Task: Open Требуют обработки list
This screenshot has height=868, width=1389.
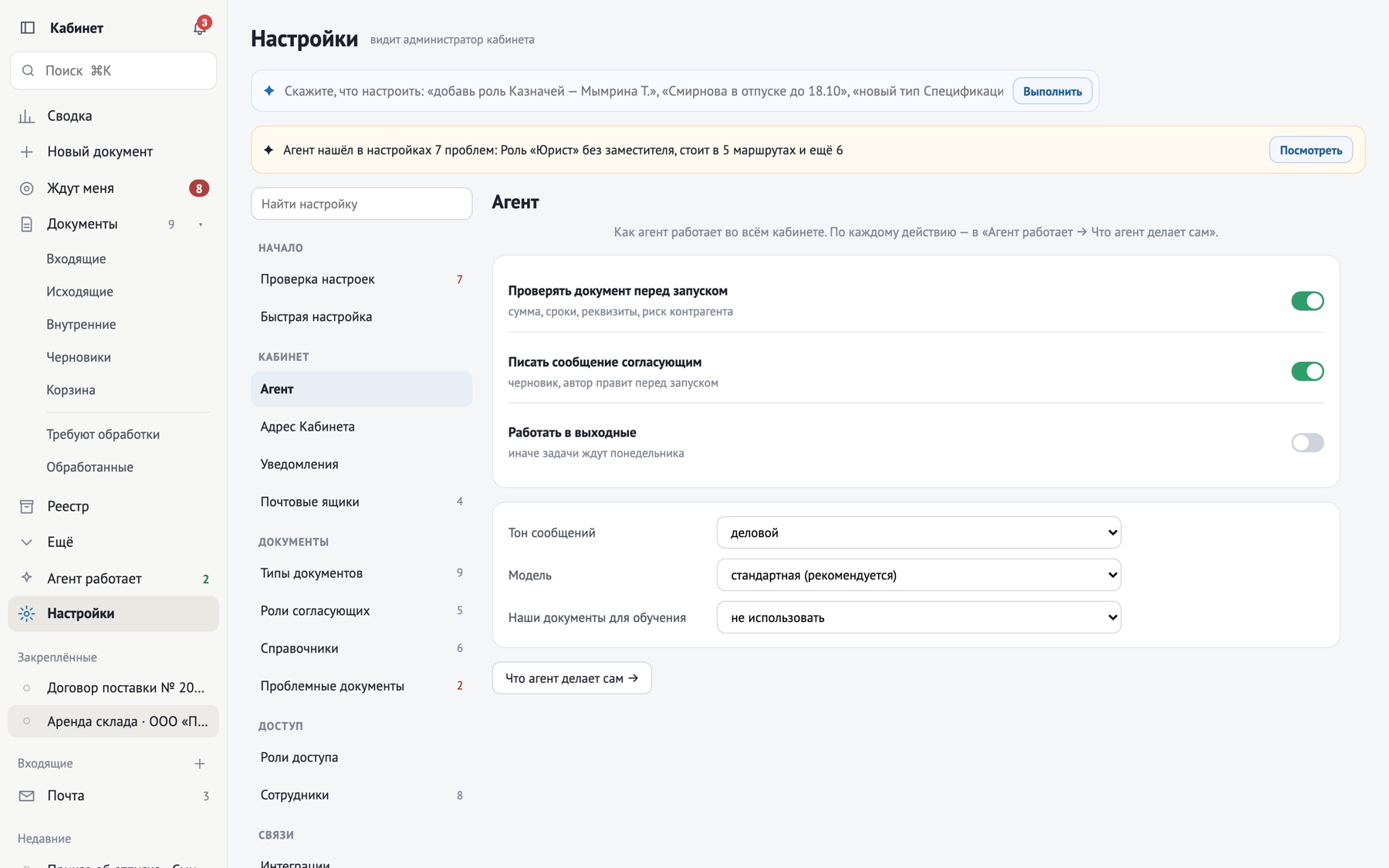Action: pyautogui.click(x=103, y=434)
